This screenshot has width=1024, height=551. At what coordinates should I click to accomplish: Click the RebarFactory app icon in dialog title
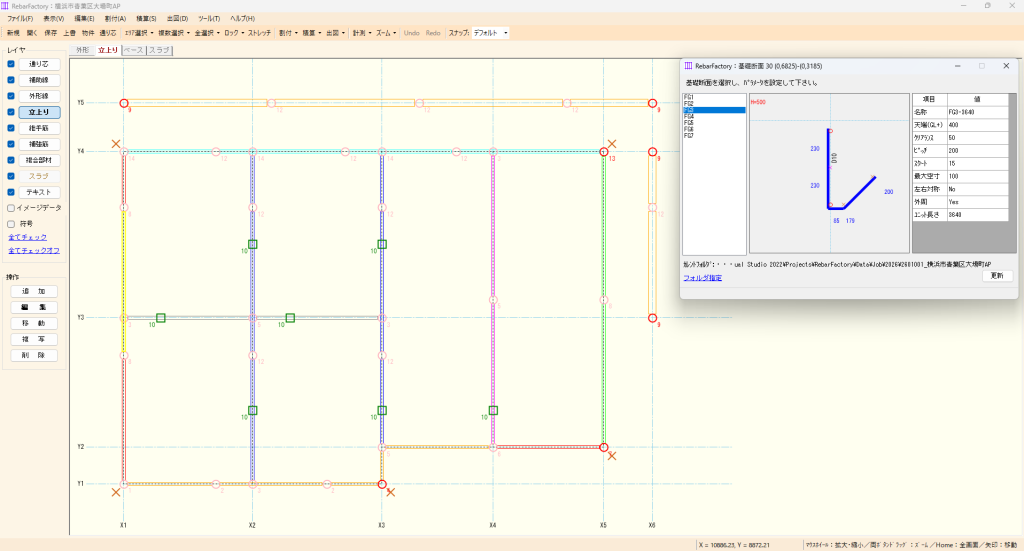[x=688, y=66]
